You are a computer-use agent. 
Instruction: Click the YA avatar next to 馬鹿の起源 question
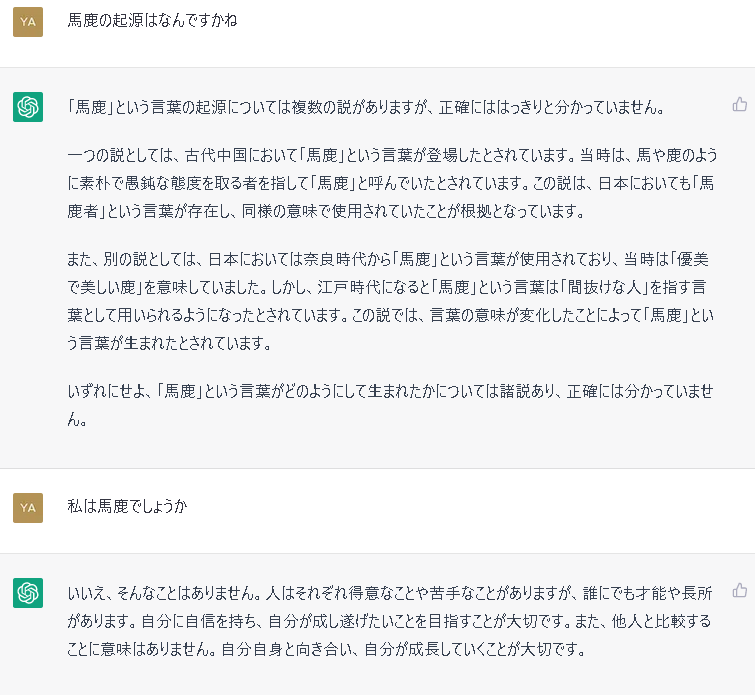coord(28,22)
